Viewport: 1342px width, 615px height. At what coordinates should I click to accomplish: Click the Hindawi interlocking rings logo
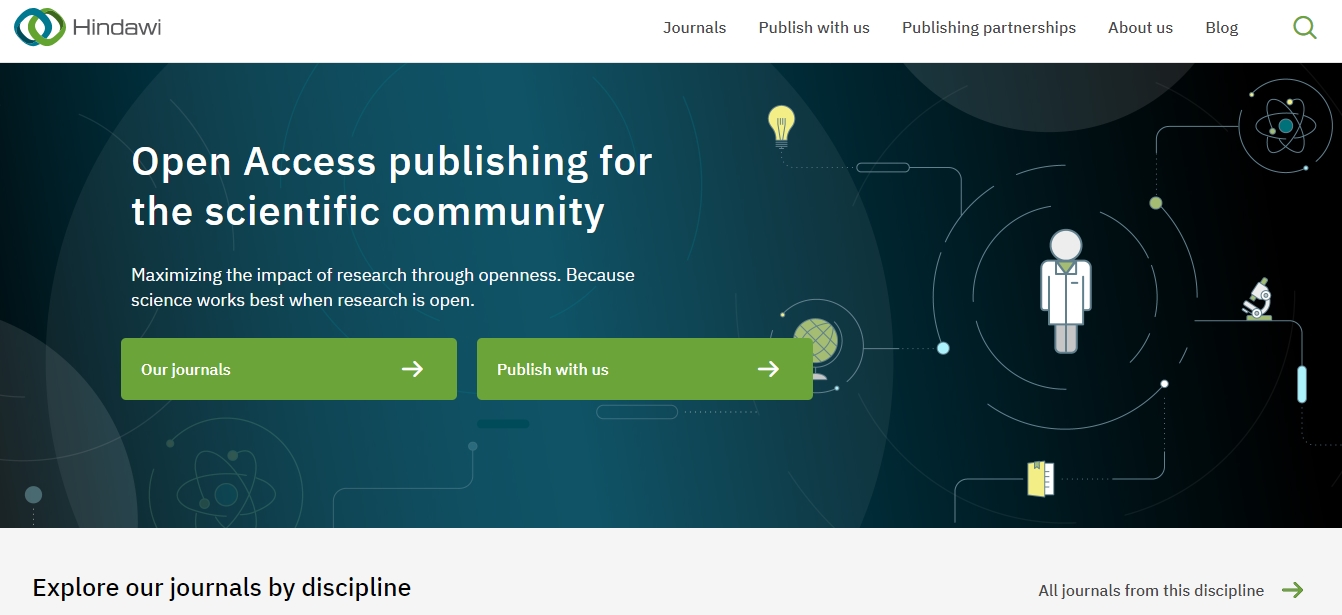click(40, 27)
